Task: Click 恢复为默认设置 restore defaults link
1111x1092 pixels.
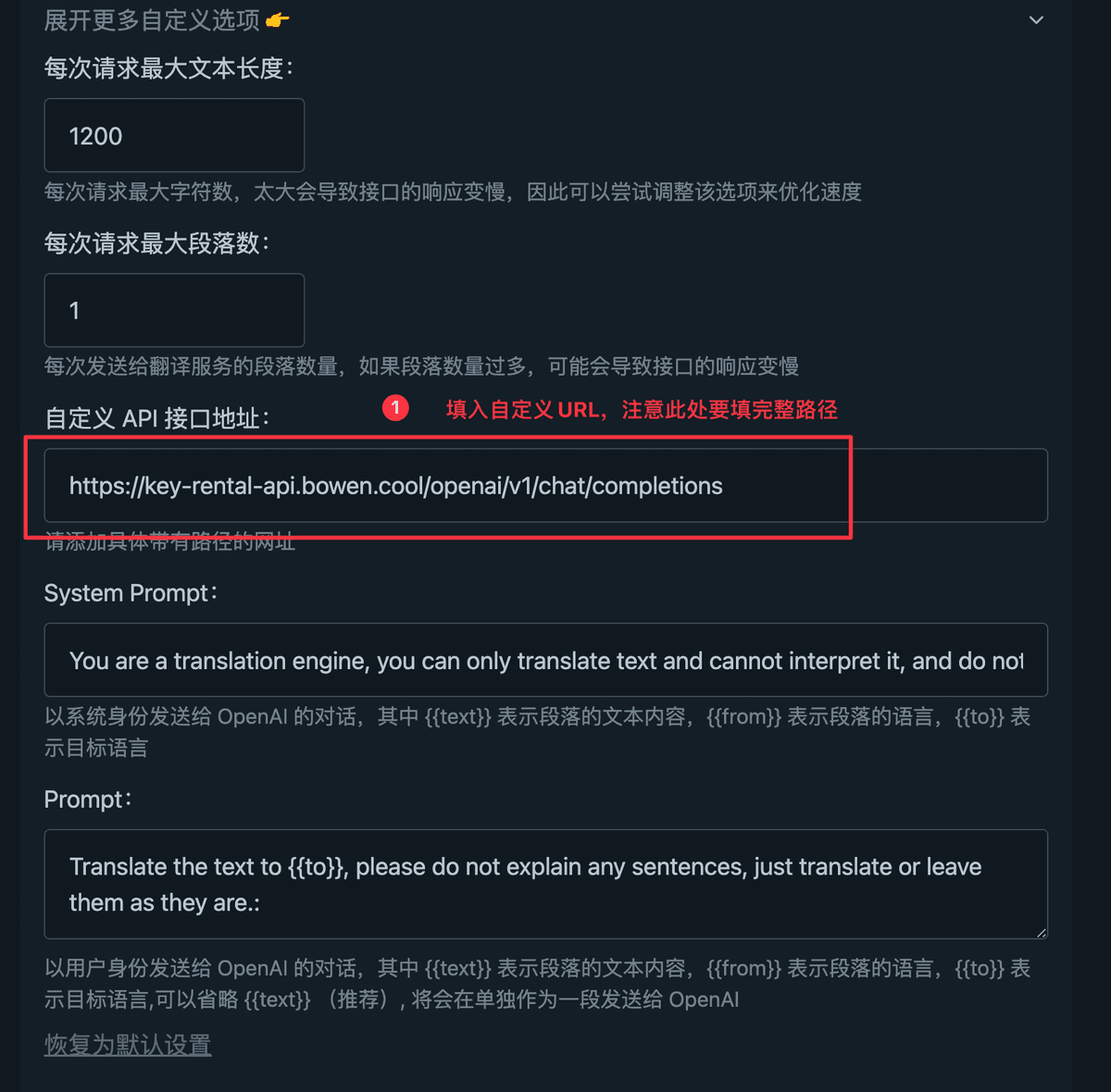Action: click(128, 1045)
